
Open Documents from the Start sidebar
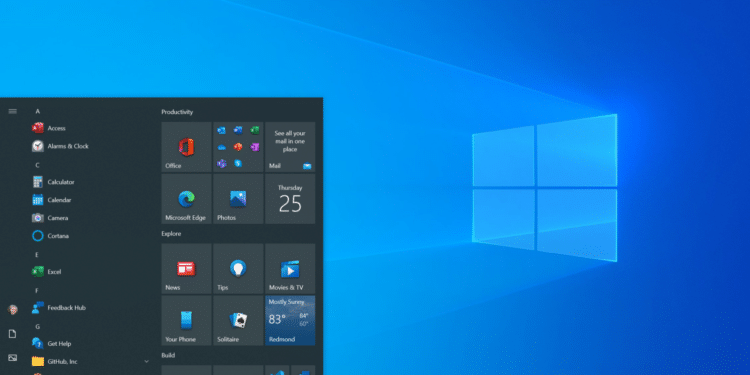12,334
